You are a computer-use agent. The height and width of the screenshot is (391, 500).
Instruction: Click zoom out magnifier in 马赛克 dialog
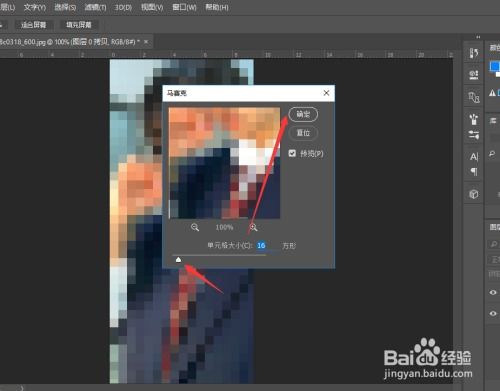pos(195,227)
